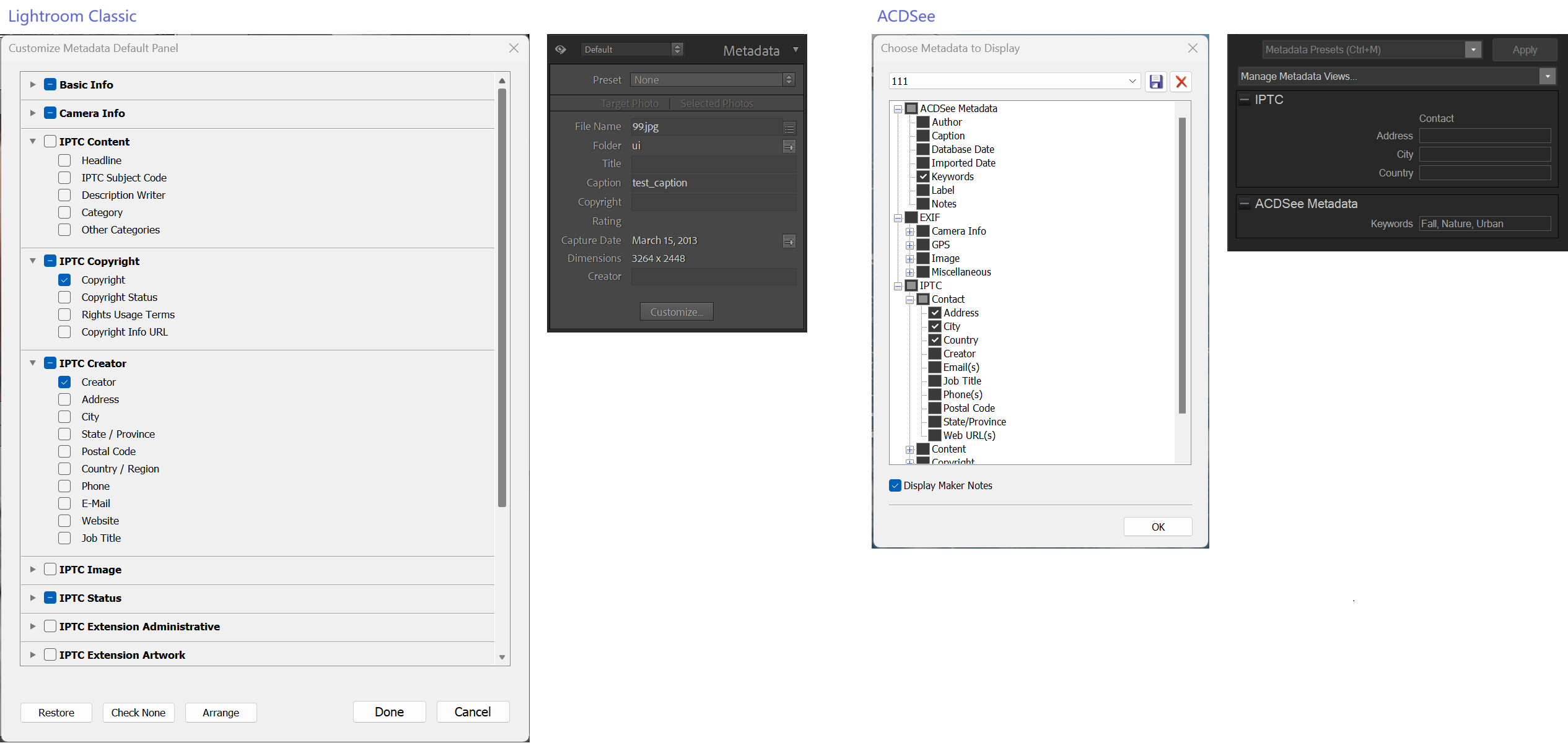This screenshot has width=1568, height=743.
Task: Open the Manage Metadata Views dropdown
Action: coord(1547,76)
